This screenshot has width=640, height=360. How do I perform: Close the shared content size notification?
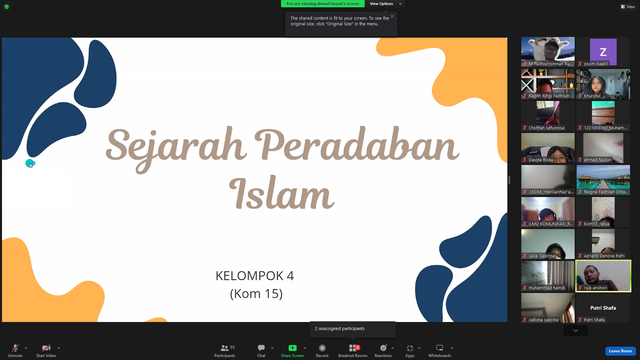[x=392, y=16]
